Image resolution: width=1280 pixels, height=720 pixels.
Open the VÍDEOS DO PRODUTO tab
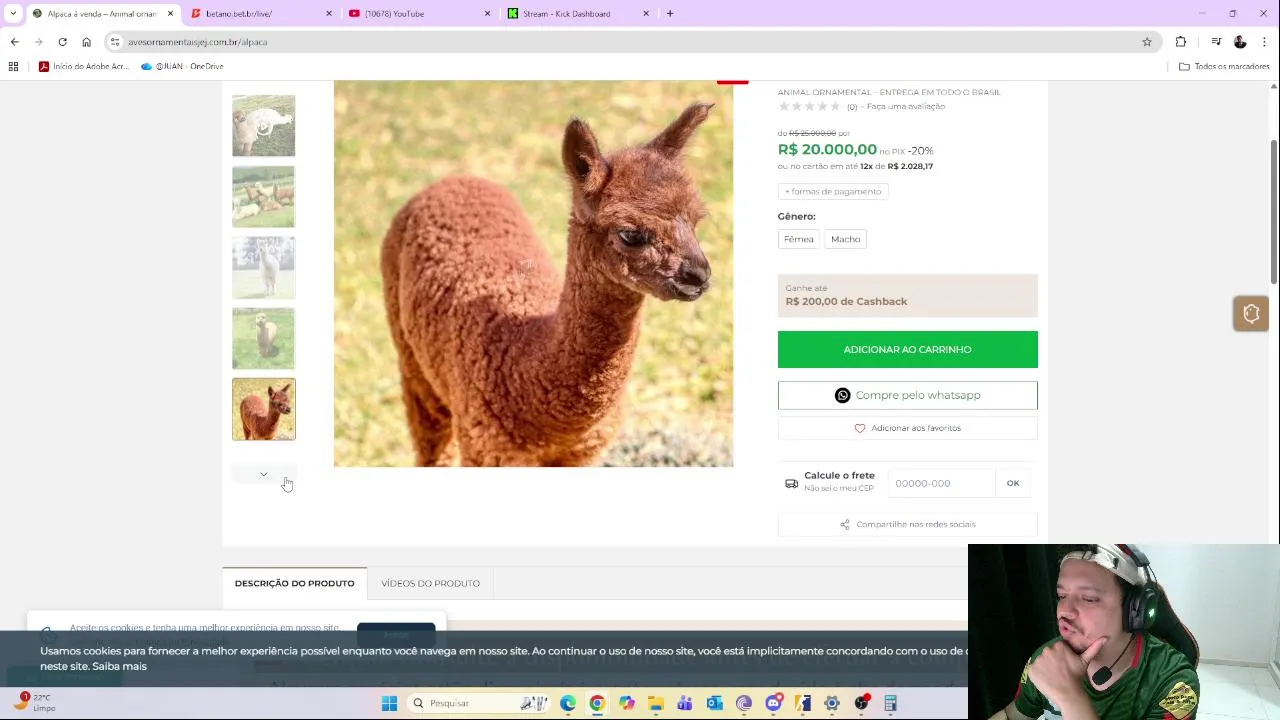click(430, 583)
